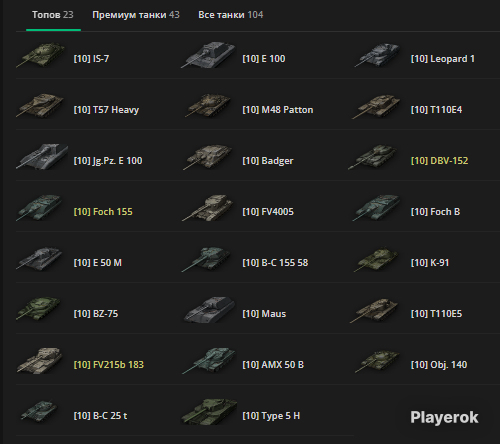Select the "[10] M48 Patton" text
The height and width of the screenshot is (444, 500).
[x=278, y=110]
